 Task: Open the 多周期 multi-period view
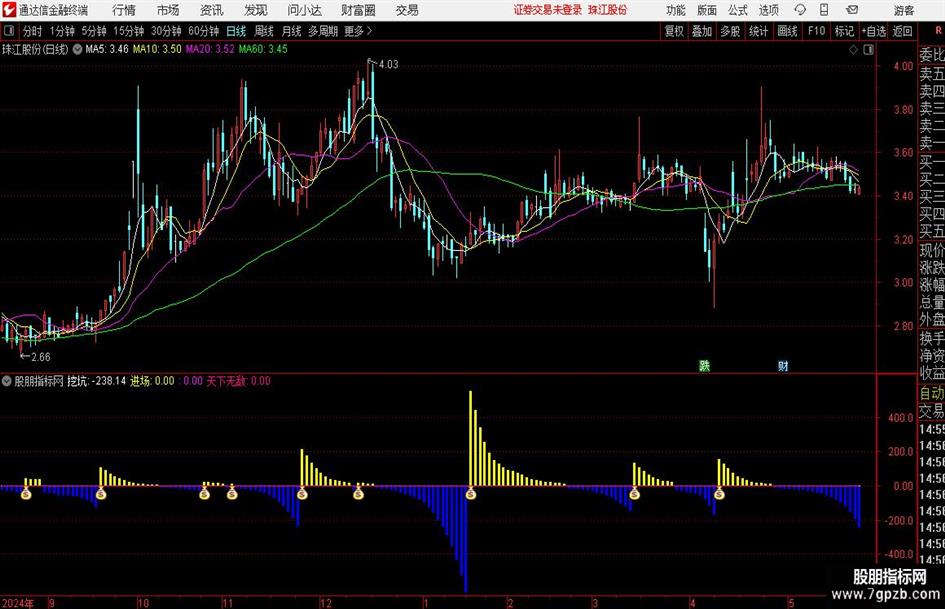(323, 31)
